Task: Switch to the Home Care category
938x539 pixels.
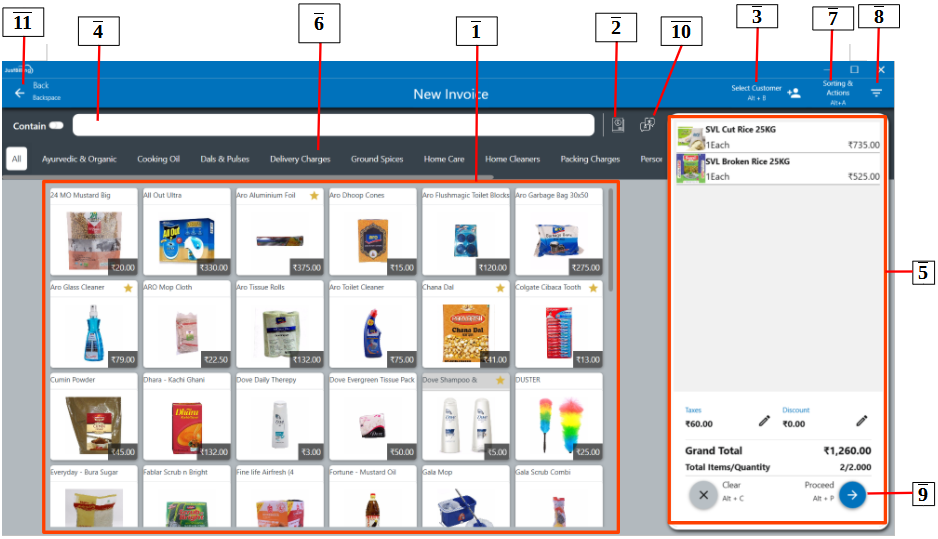Action: tap(443, 159)
